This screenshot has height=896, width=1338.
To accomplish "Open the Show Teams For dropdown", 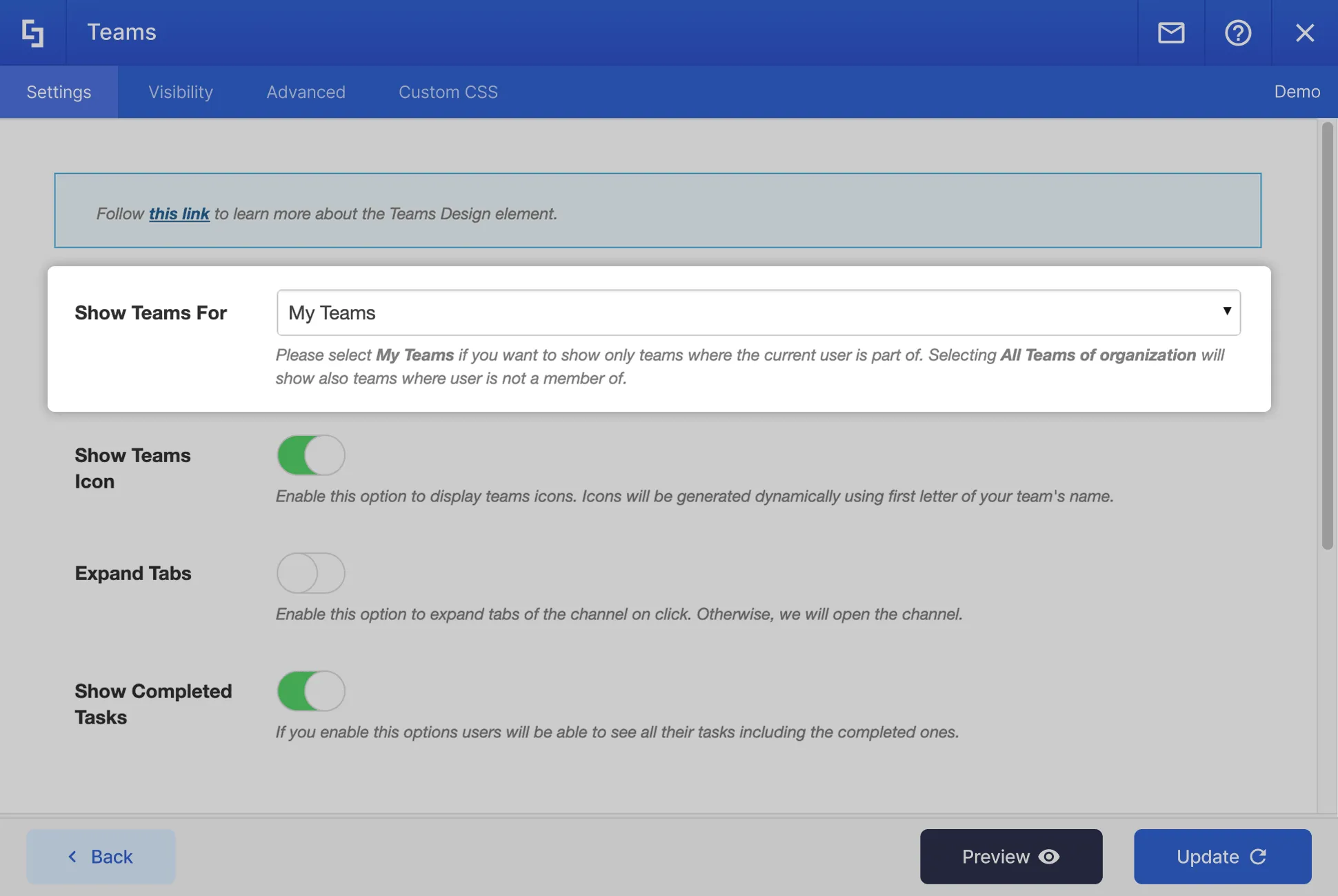I will click(757, 312).
